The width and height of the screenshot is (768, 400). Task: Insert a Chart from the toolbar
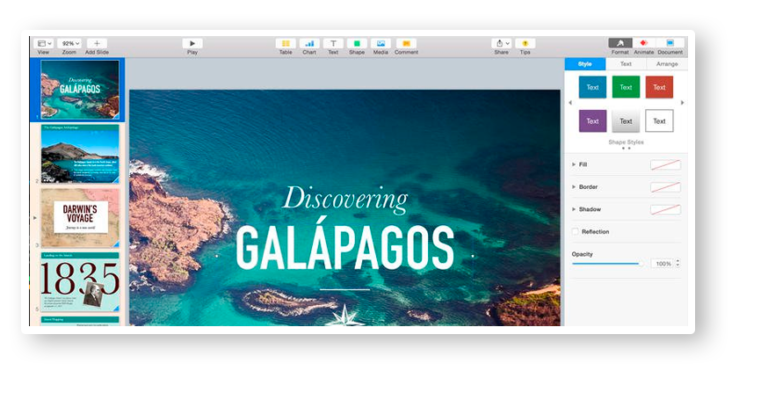click(309, 43)
